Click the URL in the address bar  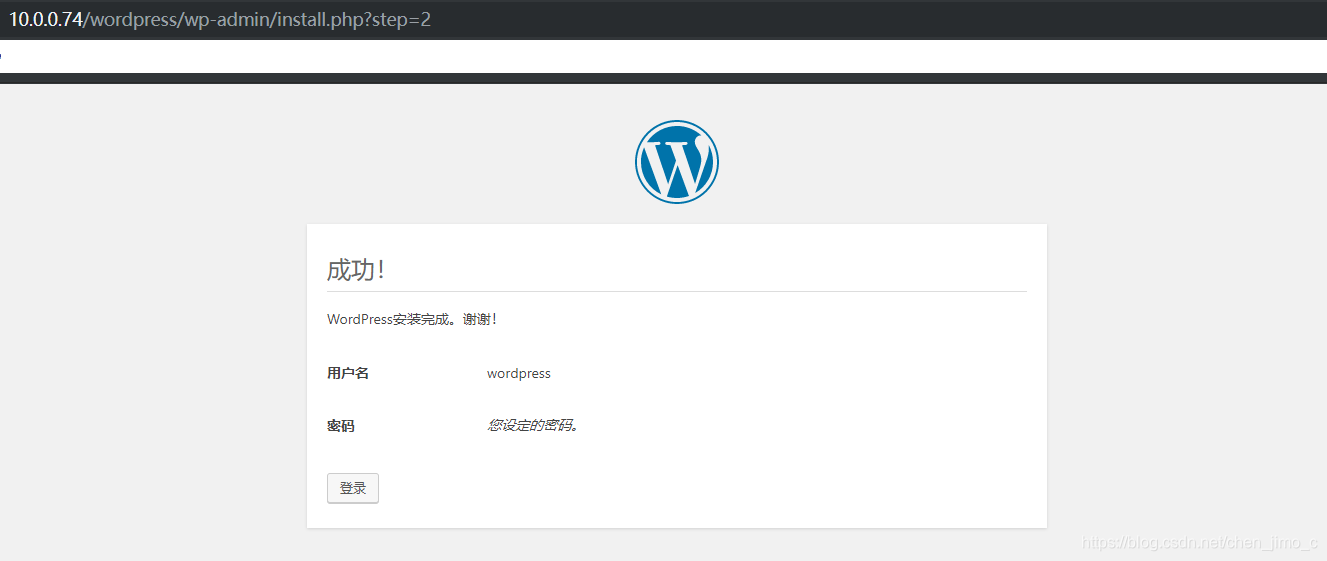[x=220, y=19]
